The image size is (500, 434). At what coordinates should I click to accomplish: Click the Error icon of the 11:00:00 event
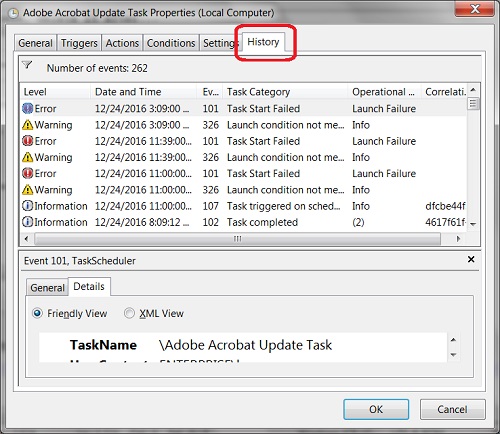(x=28, y=173)
